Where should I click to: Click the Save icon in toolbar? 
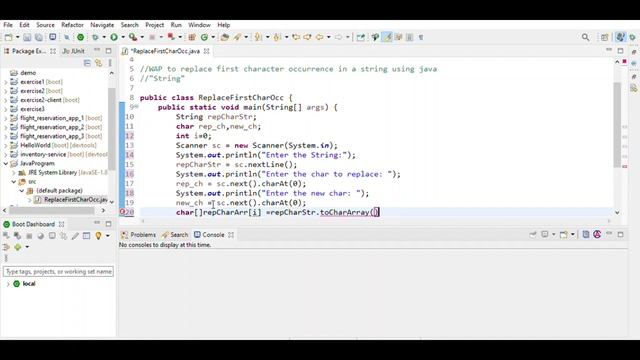click(x=27, y=37)
